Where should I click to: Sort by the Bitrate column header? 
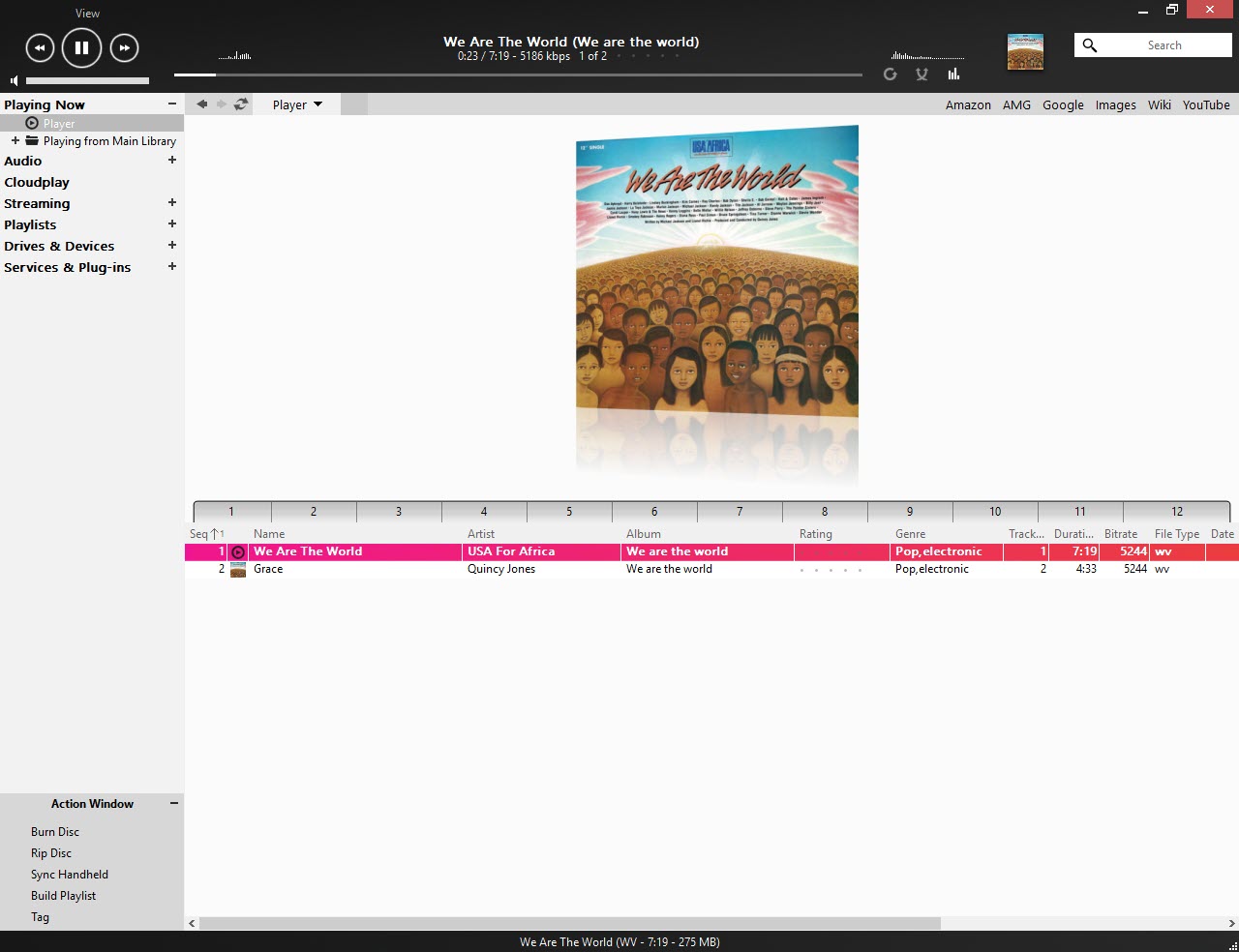pyautogui.click(x=1121, y=534)
